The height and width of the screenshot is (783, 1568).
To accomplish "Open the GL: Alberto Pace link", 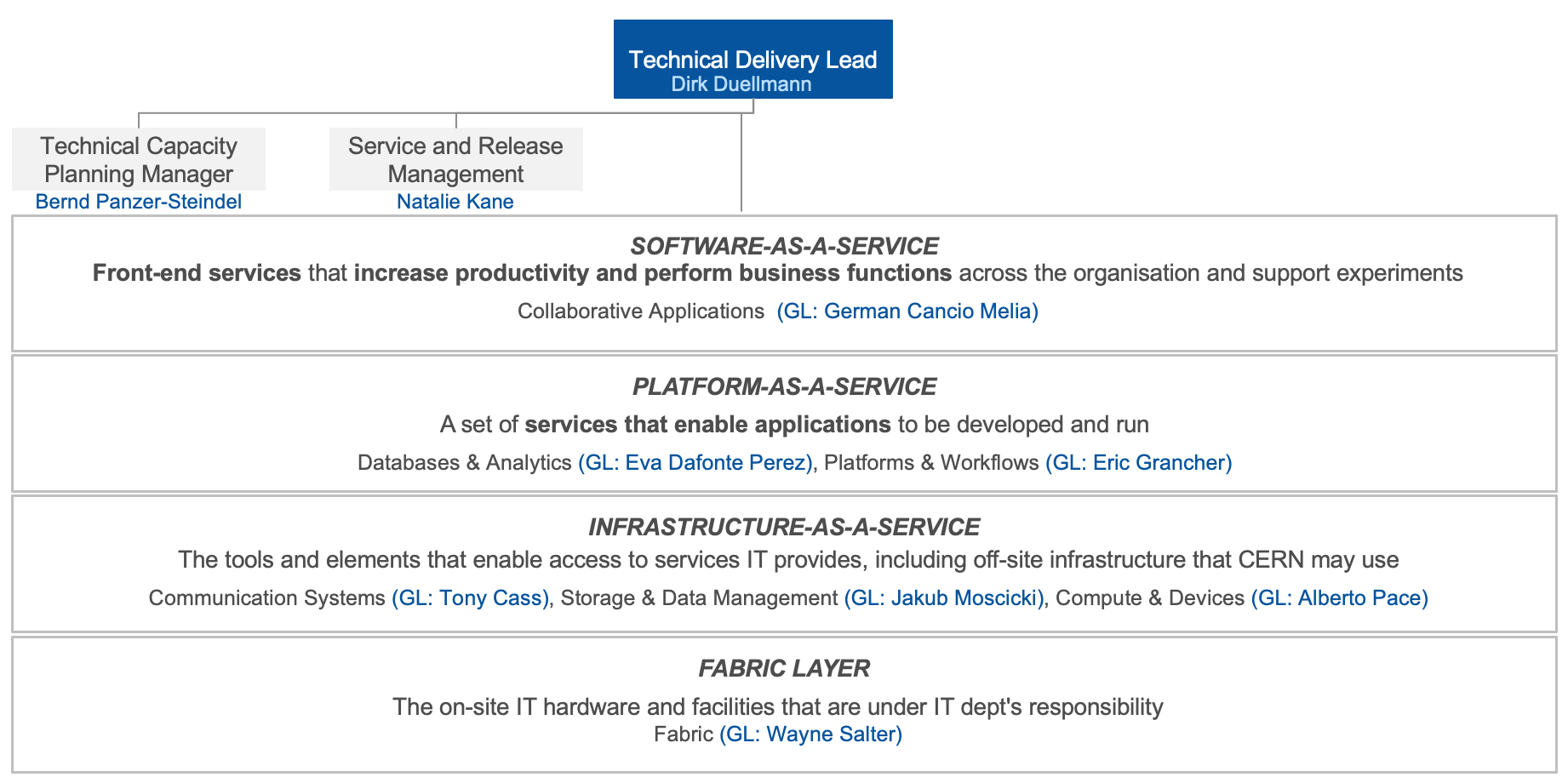I will [1340, 598].
